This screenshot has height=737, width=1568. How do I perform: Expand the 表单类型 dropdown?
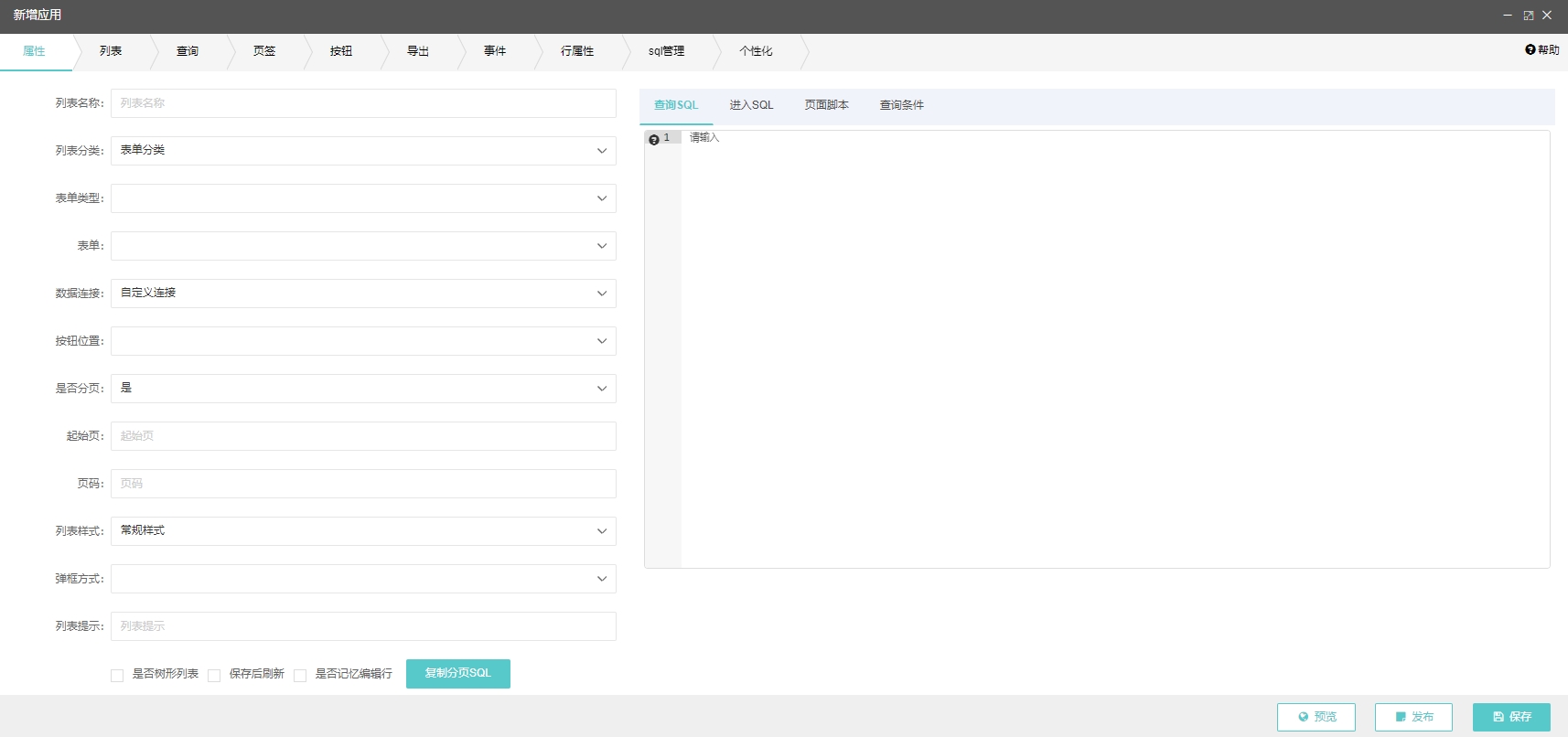pos(363,198)
